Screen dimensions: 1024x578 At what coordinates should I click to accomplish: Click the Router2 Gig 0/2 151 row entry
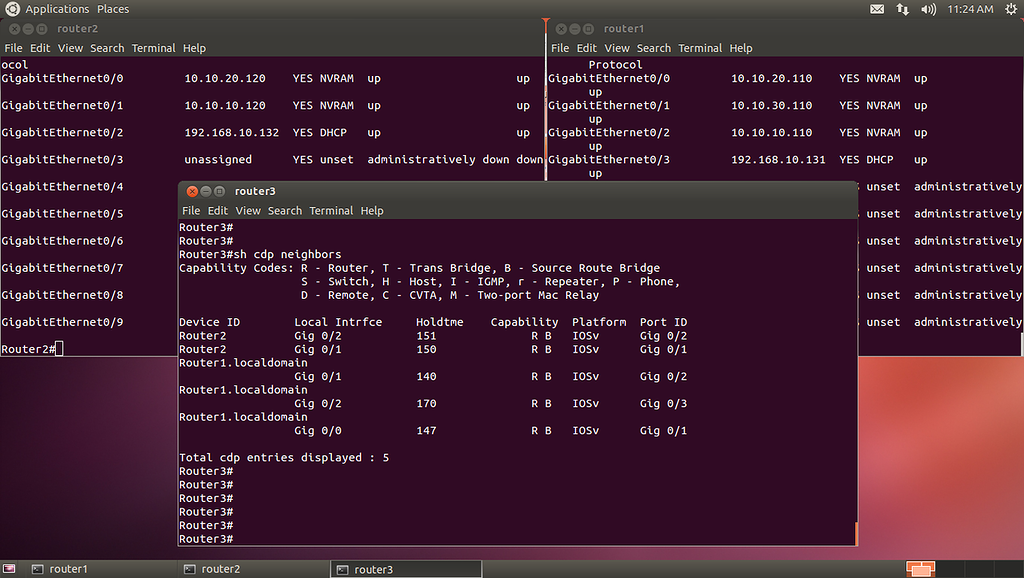tap(433, 336)
